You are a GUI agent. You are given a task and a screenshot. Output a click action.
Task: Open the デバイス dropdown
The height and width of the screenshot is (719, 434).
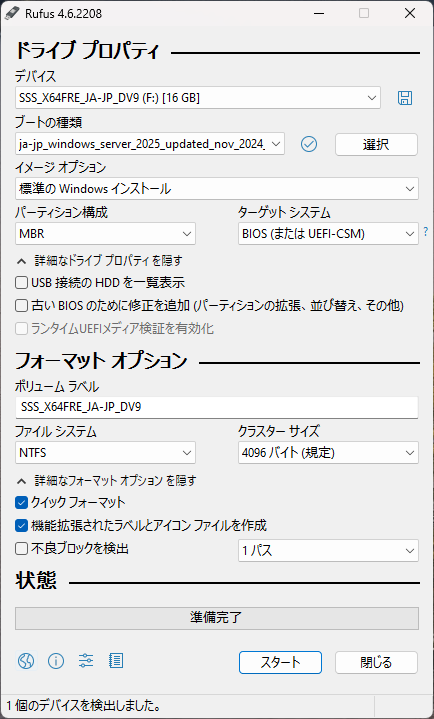point(198,98)
